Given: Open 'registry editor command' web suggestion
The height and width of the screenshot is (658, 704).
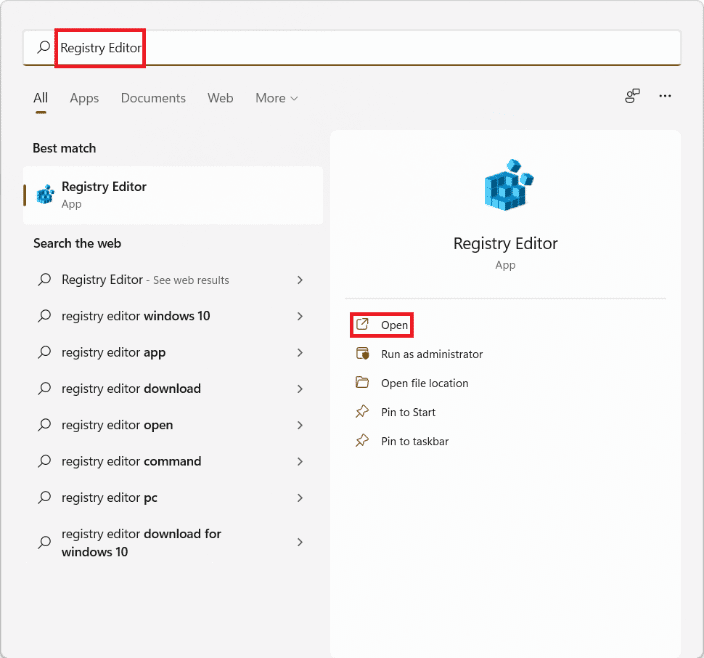Looking at the screenshot, I should pos(173,461).
